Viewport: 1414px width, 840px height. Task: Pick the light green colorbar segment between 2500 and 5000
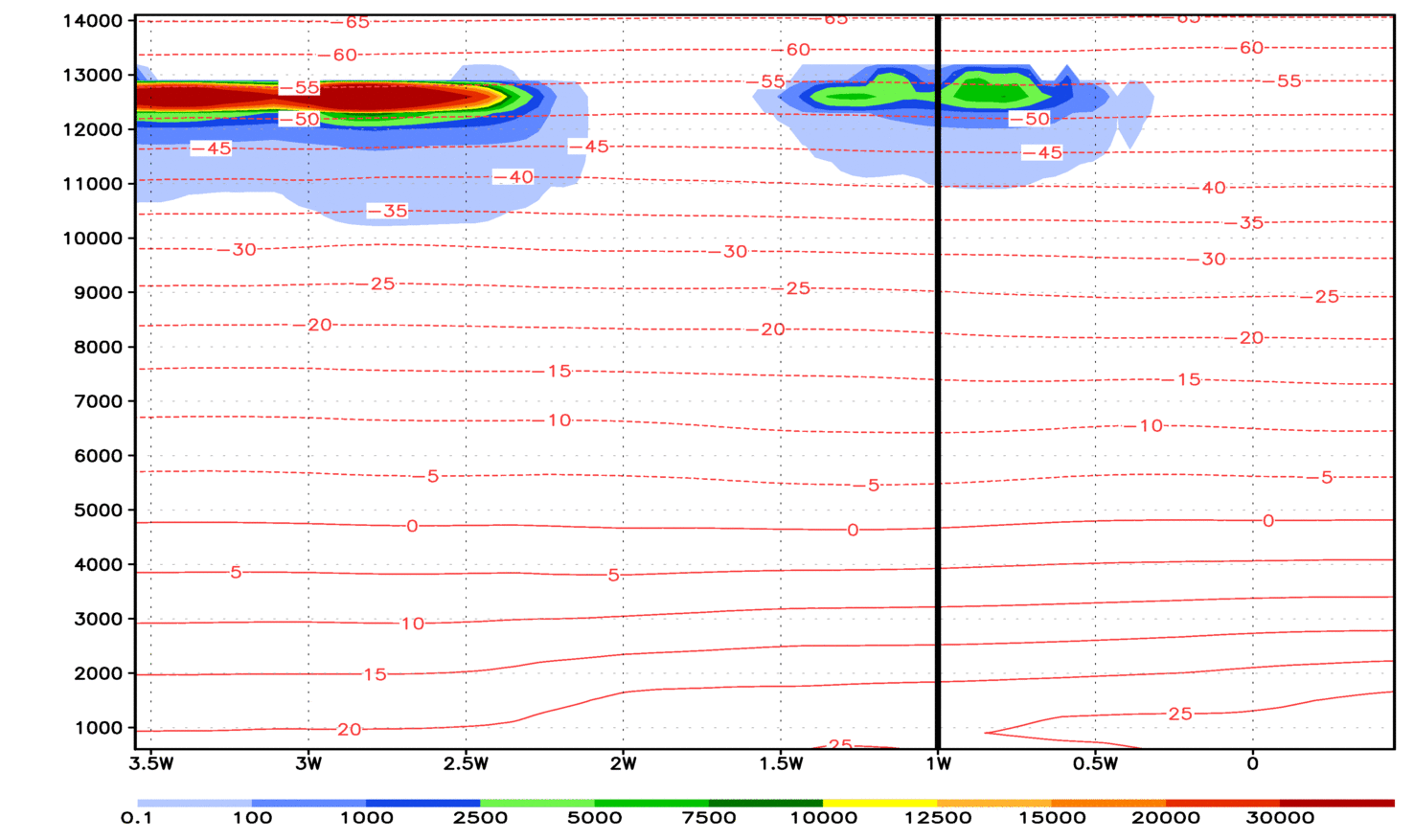point(536,803)
